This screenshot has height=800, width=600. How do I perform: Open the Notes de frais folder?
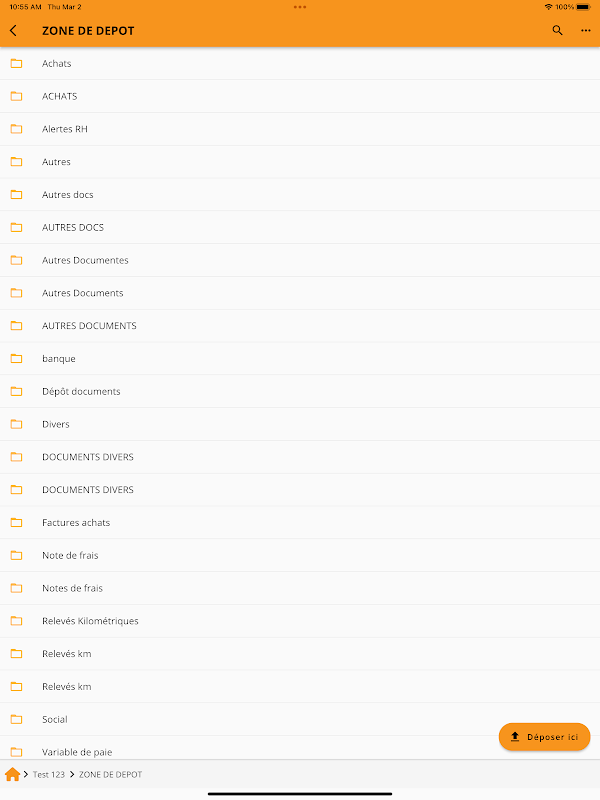pos(300,588)
